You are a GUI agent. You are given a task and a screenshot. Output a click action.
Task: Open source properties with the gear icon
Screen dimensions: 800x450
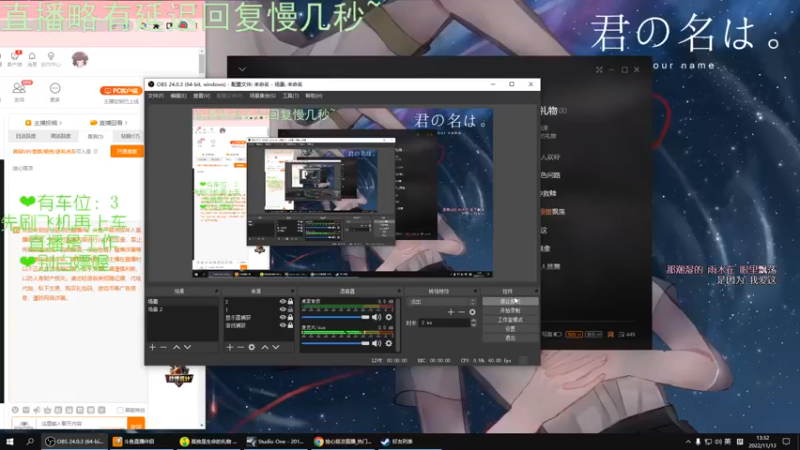pyautogui.click(x=252, y=347)
